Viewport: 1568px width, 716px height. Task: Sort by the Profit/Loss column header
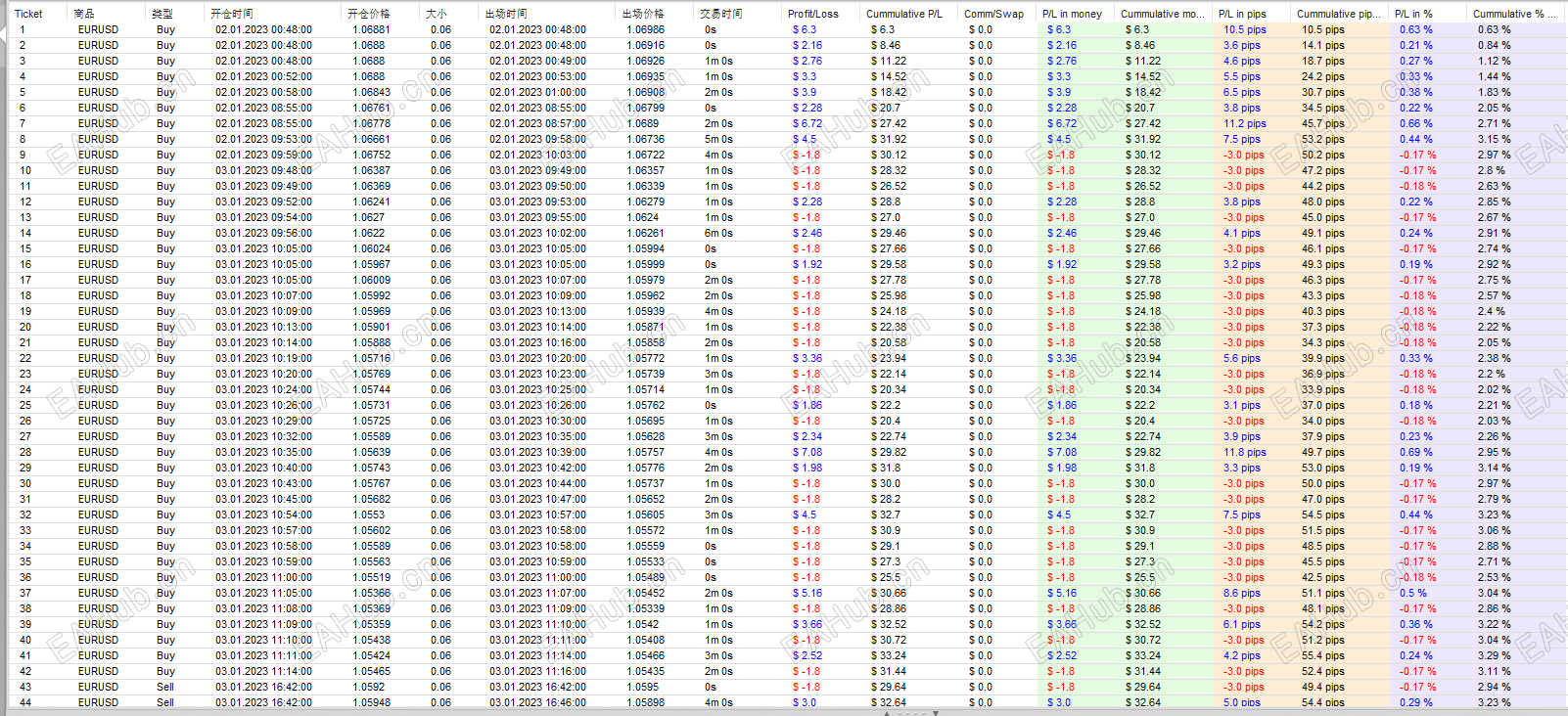813,14
